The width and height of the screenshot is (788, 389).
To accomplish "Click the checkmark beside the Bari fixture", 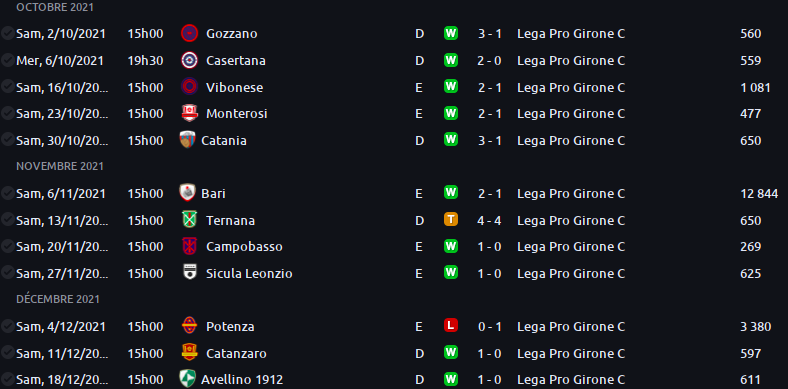I will point(8,193).
